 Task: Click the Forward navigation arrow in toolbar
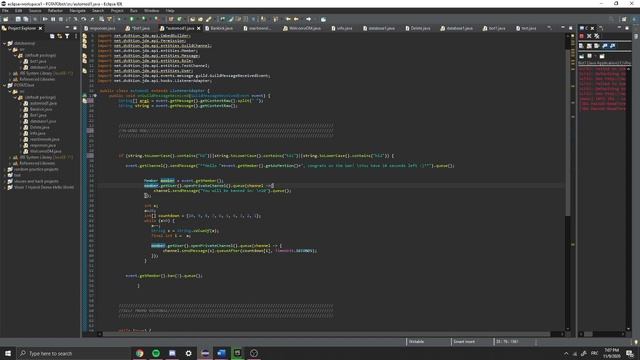point(309,19)
